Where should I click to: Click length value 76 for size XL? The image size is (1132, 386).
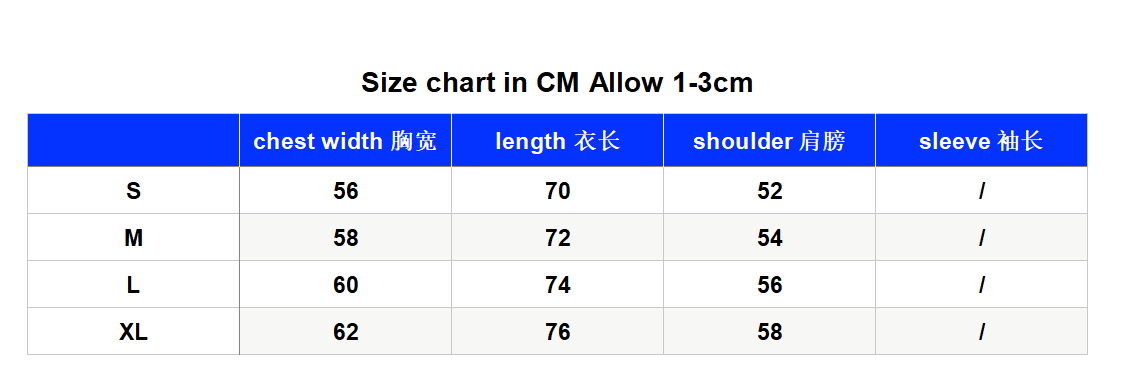pos(557,331)
